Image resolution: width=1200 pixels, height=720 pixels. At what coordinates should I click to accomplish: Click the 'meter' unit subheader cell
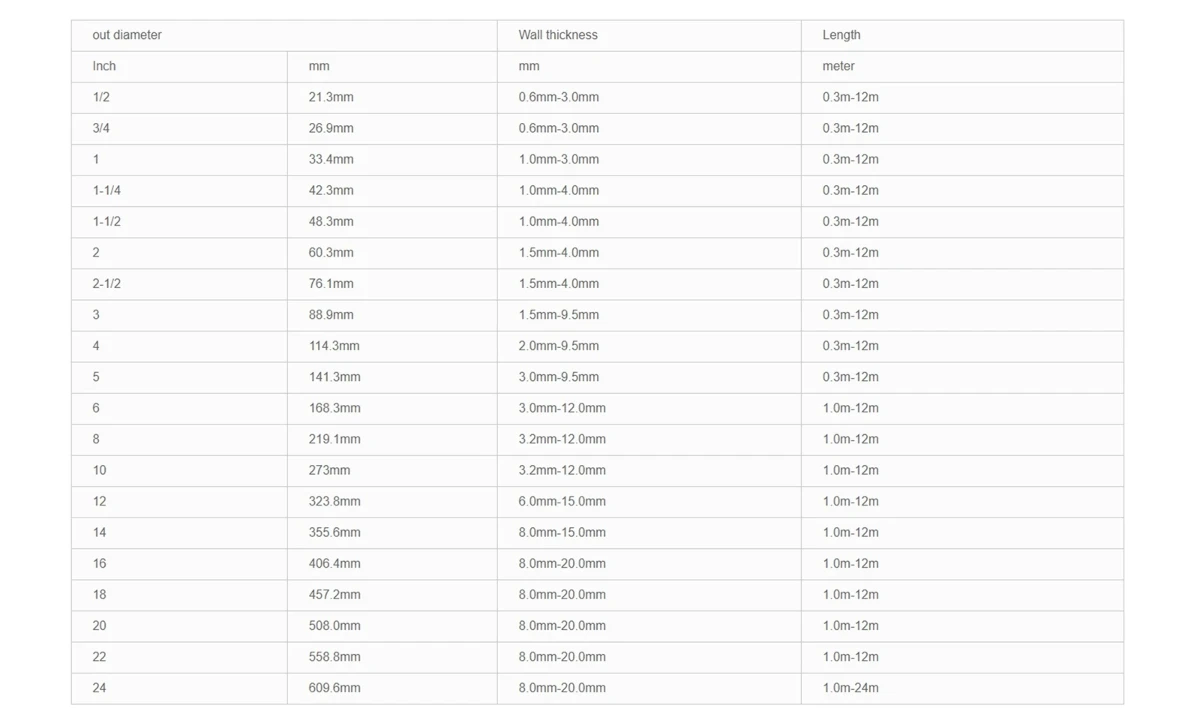(x=962, y=66)
